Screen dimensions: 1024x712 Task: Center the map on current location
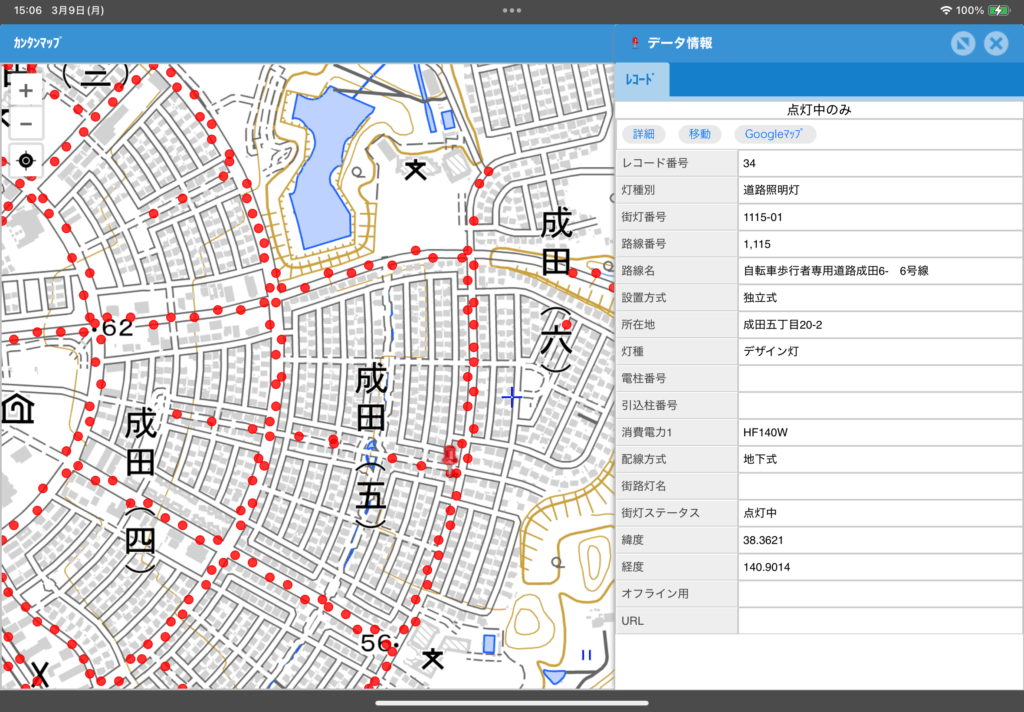coord(25,159)
